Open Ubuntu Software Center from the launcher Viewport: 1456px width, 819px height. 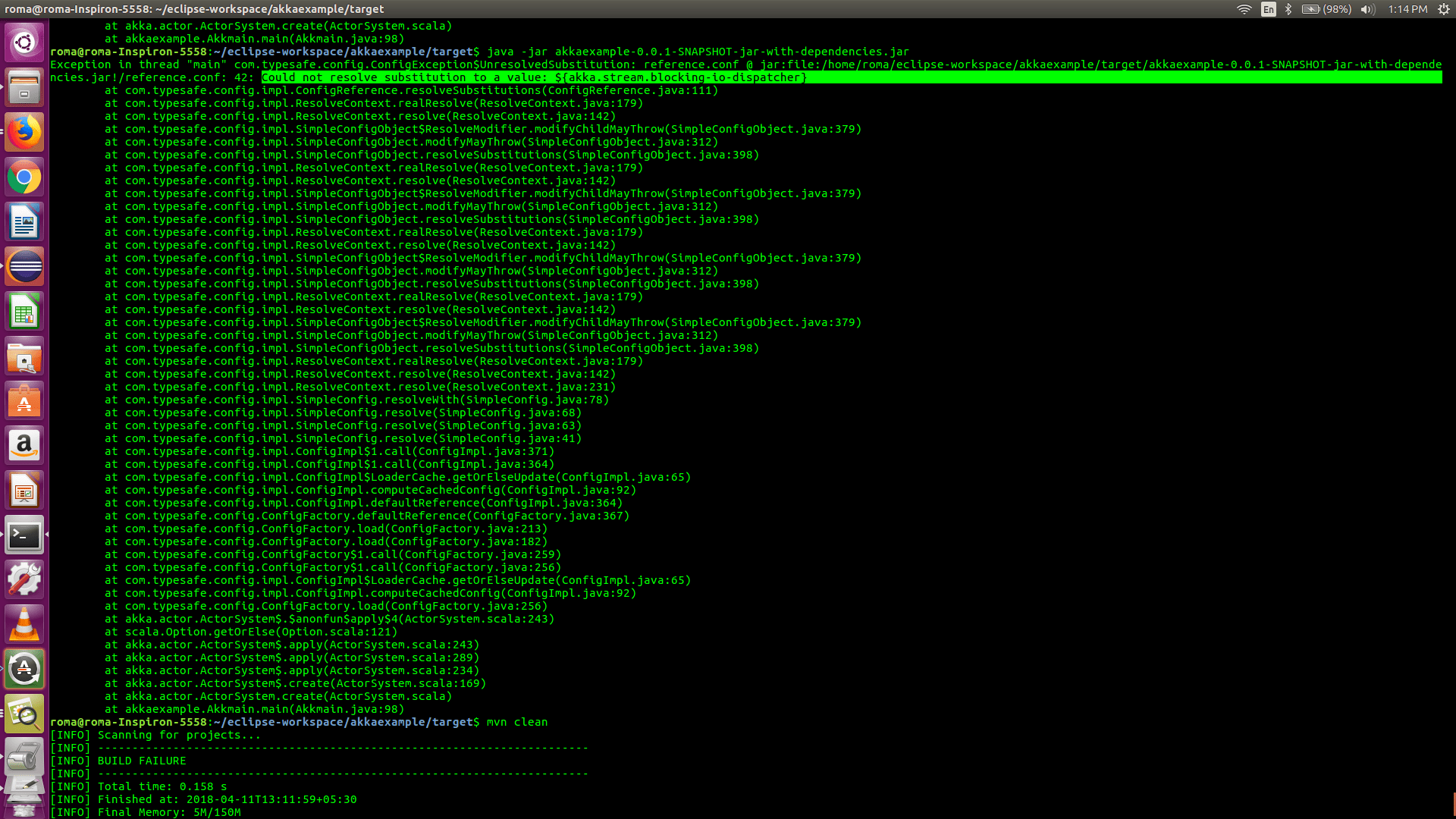pos(24,400)
